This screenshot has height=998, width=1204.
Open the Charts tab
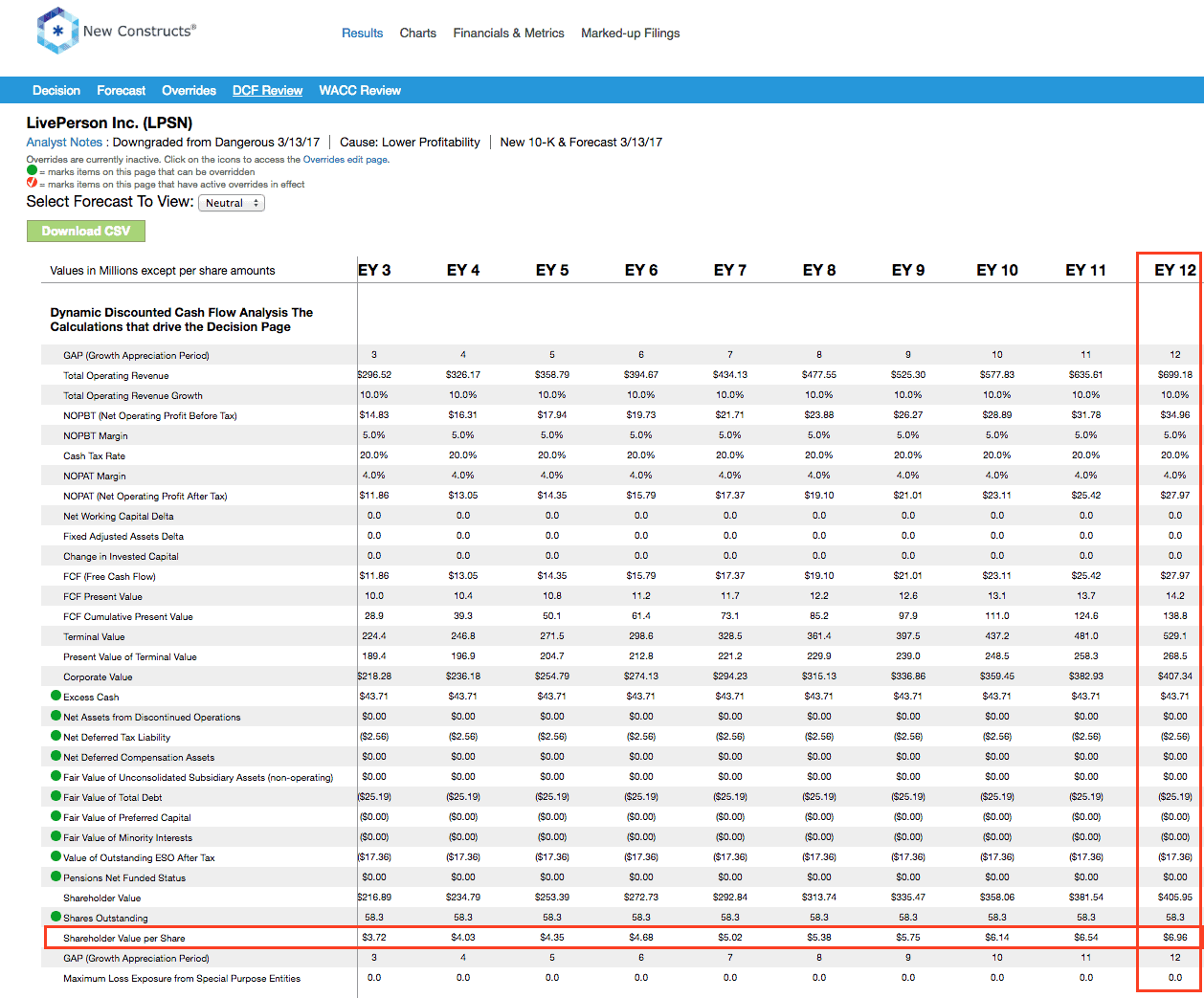click(x=418, y=33)
